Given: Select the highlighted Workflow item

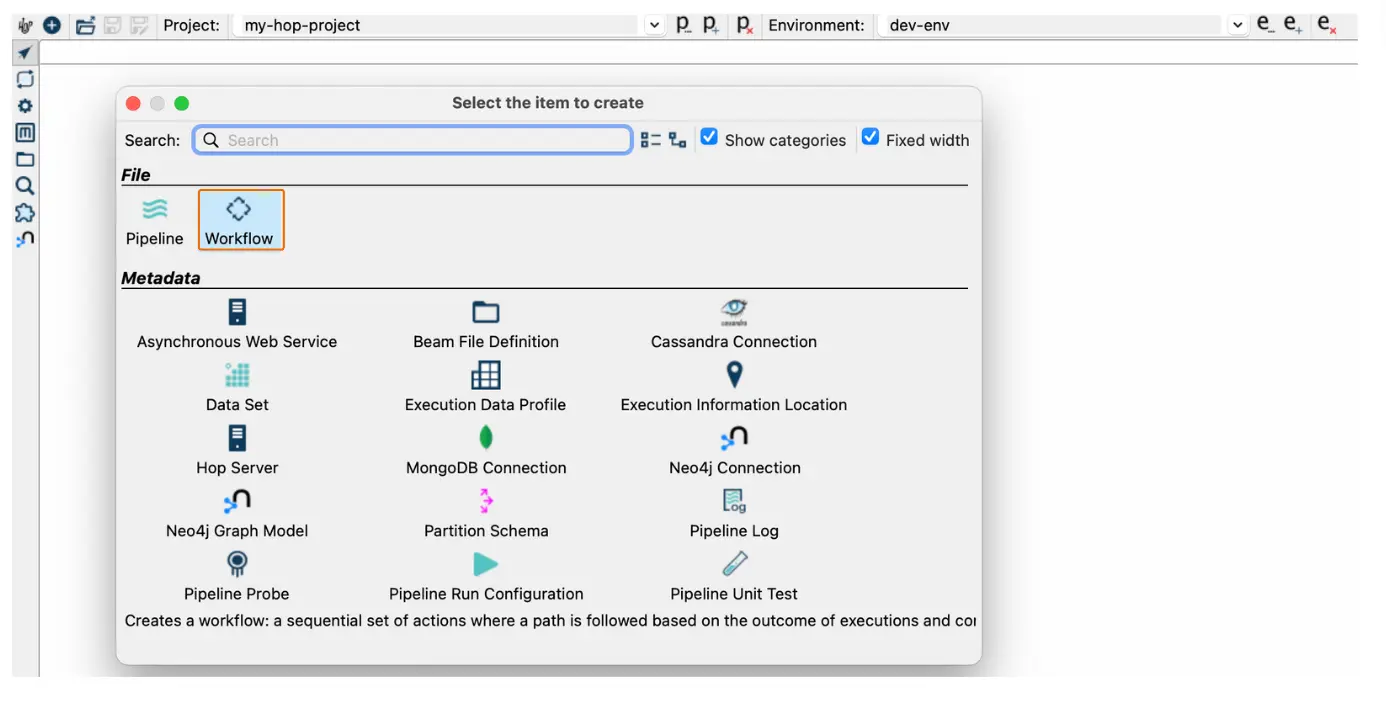Looking at the screenshot, I should (241, 220).
